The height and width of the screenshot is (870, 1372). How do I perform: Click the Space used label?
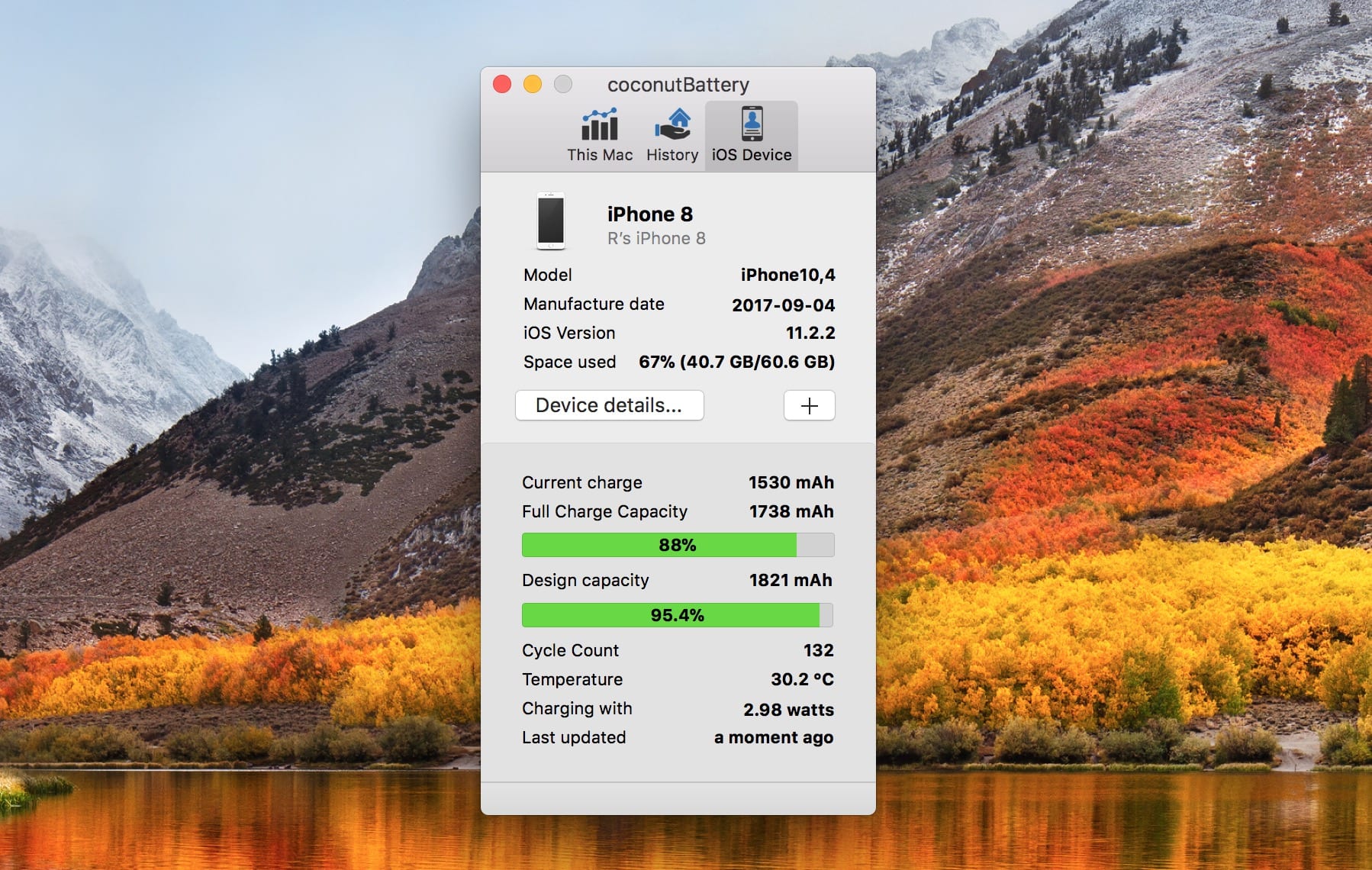569,362
